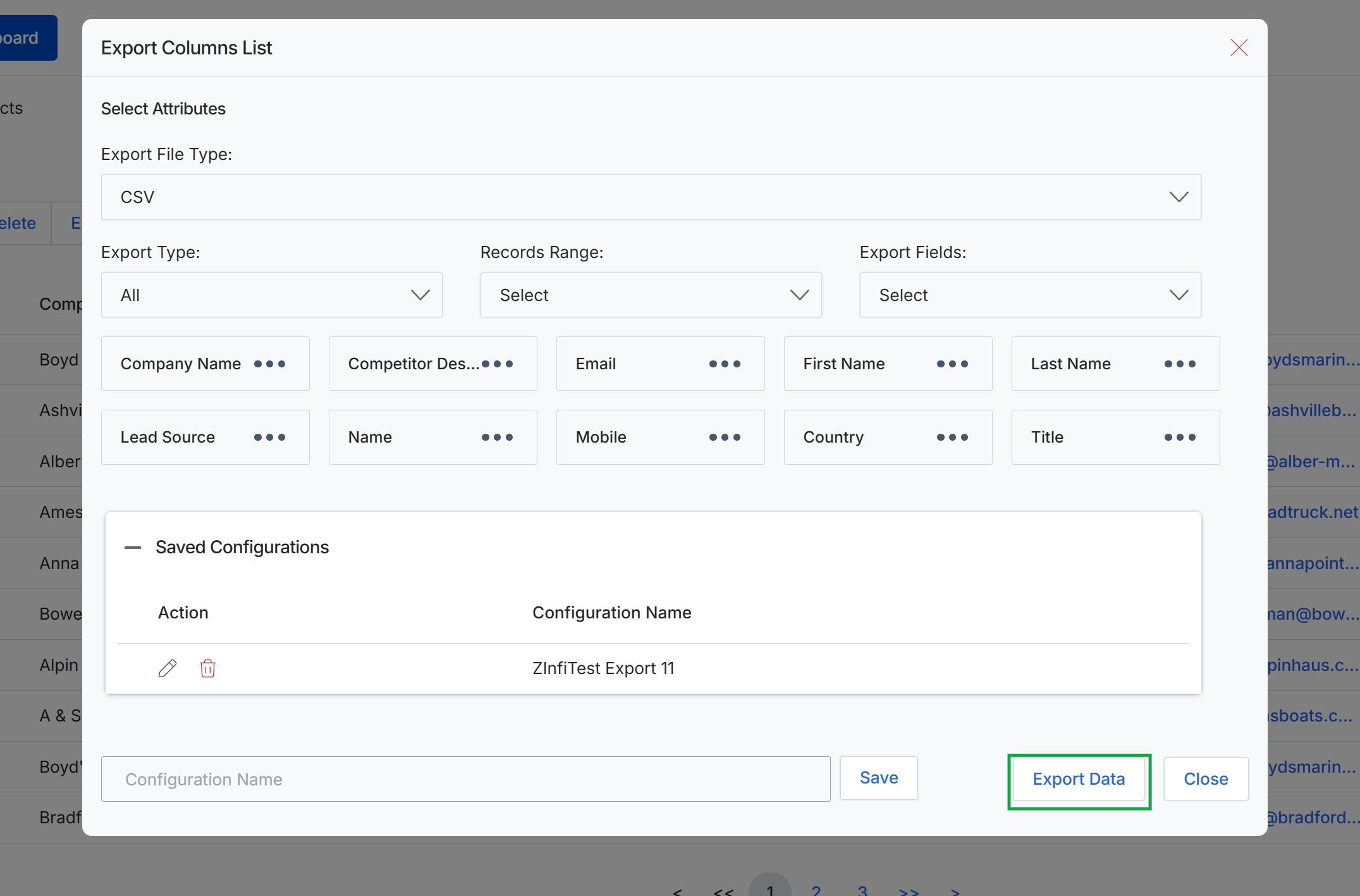Click the Export Data button
Screen dimensions: 1360x896
tap(1079, 779)
